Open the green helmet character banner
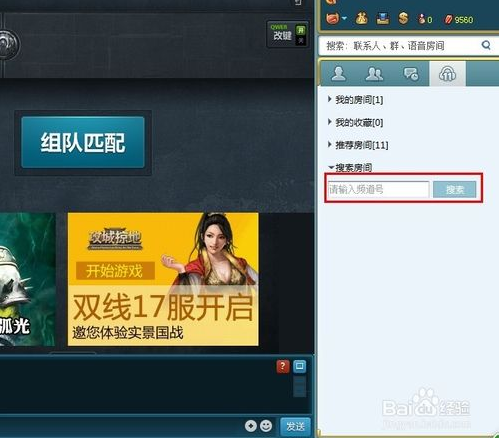Viewport: 500px width, 438px height. 28,279
